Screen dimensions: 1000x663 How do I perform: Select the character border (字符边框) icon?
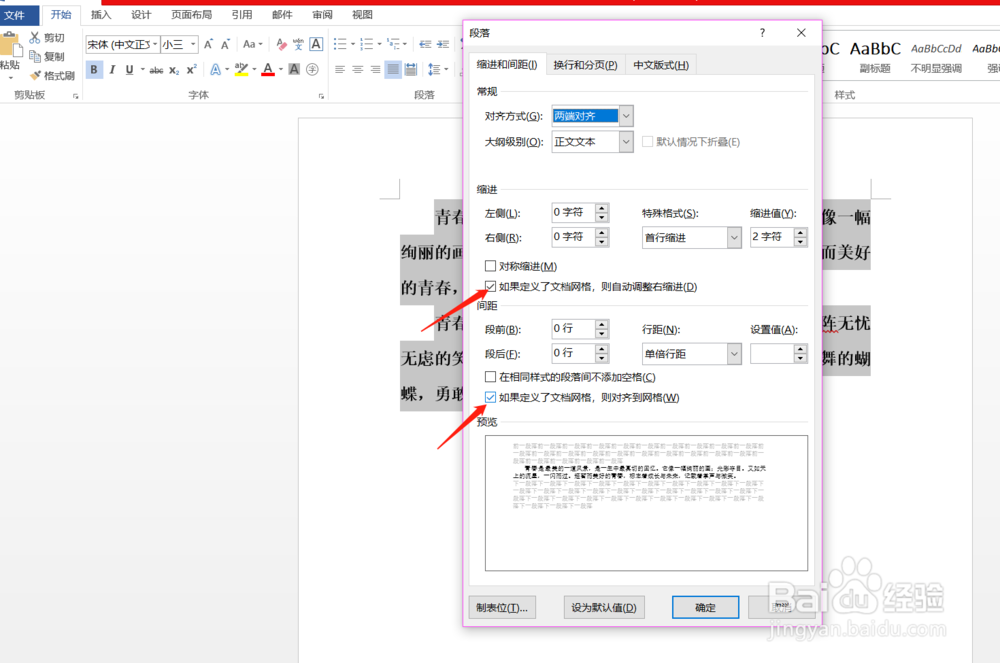coord(318,43)
